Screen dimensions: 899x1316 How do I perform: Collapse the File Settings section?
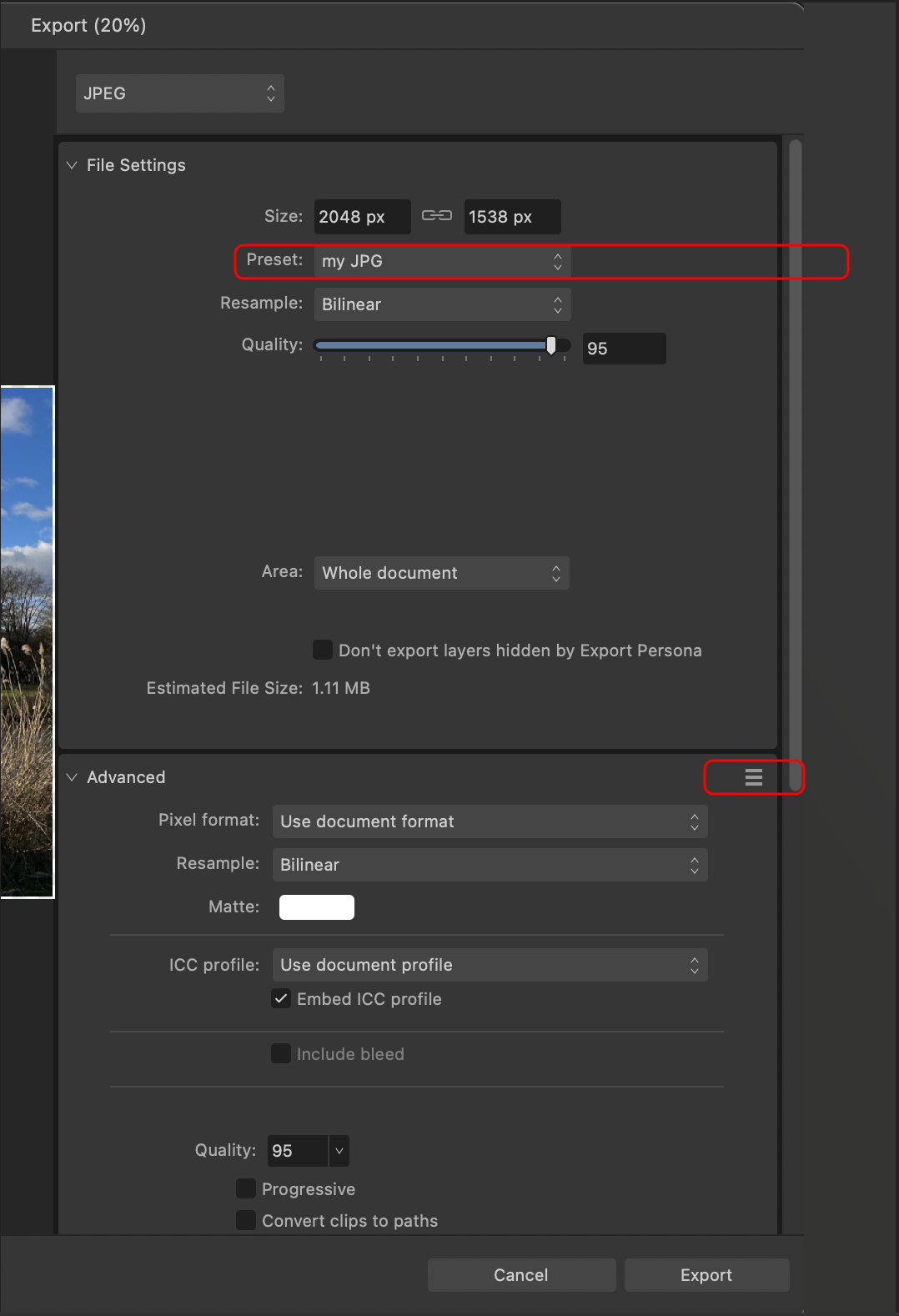(x=72, y=165)
